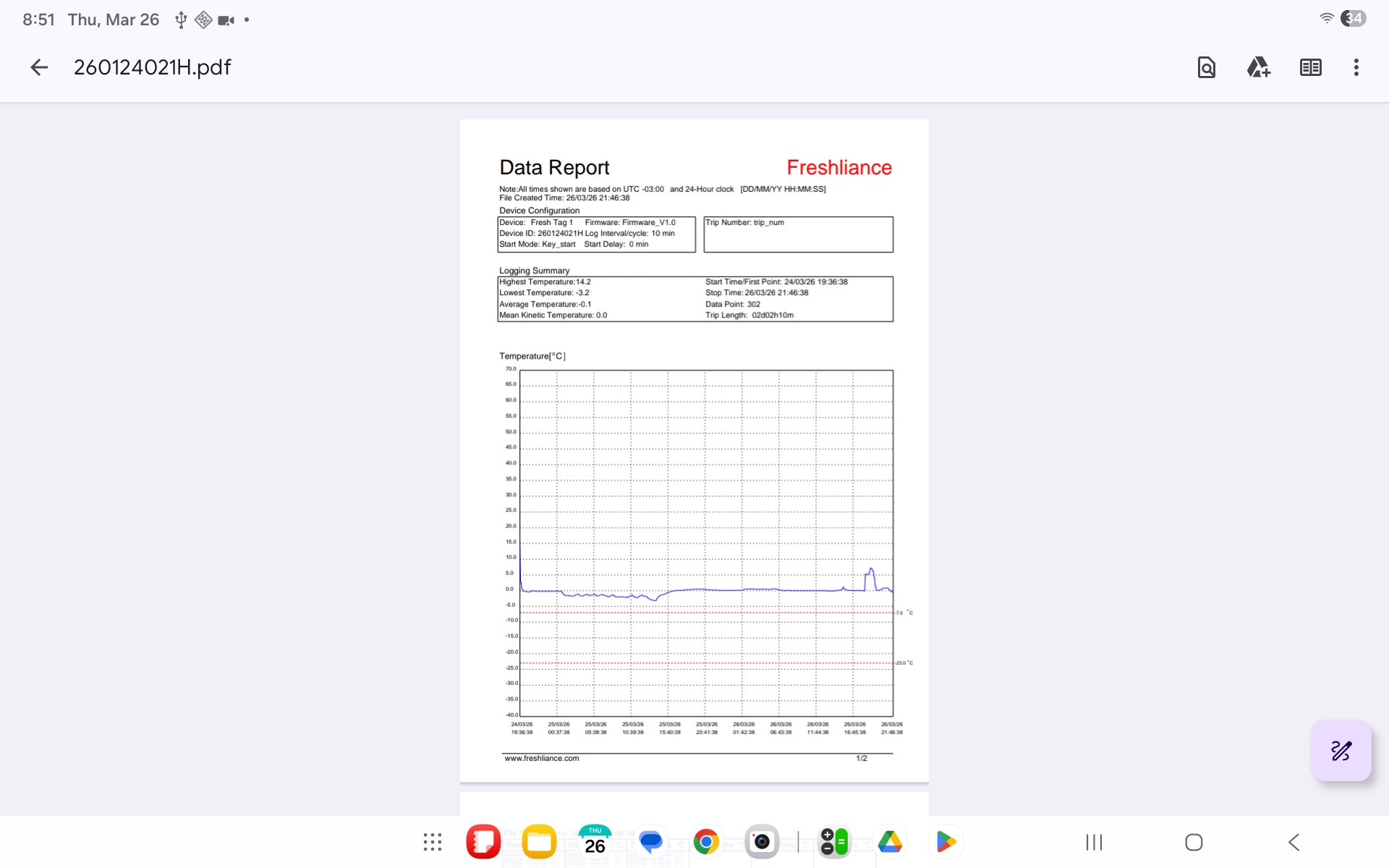This screenshot has height=868, width=1389.
Task: Tap the floating annotate pen button
Action: point(1341,751)
